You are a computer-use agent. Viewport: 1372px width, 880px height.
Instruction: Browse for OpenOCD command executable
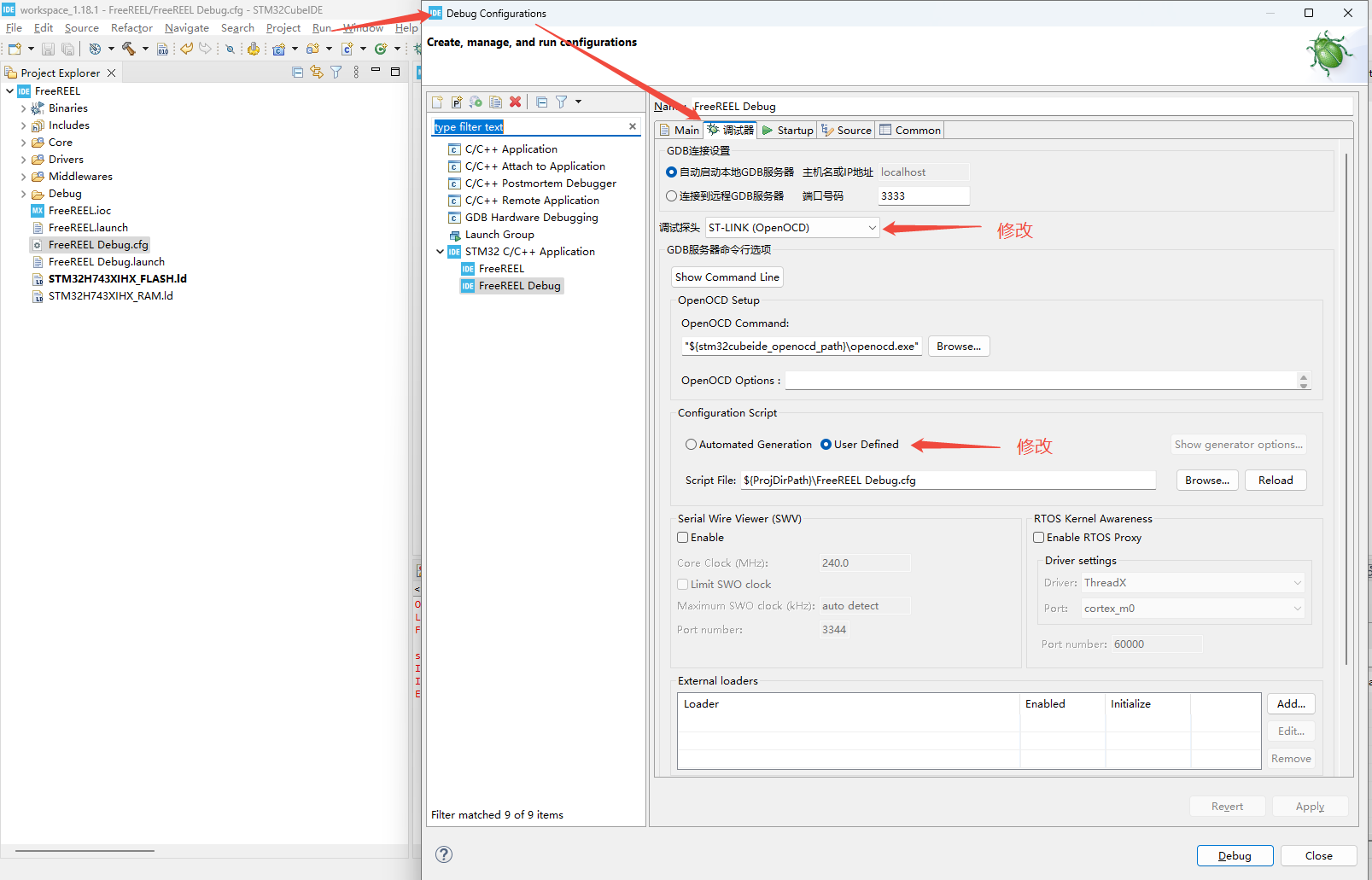point(959,347)
